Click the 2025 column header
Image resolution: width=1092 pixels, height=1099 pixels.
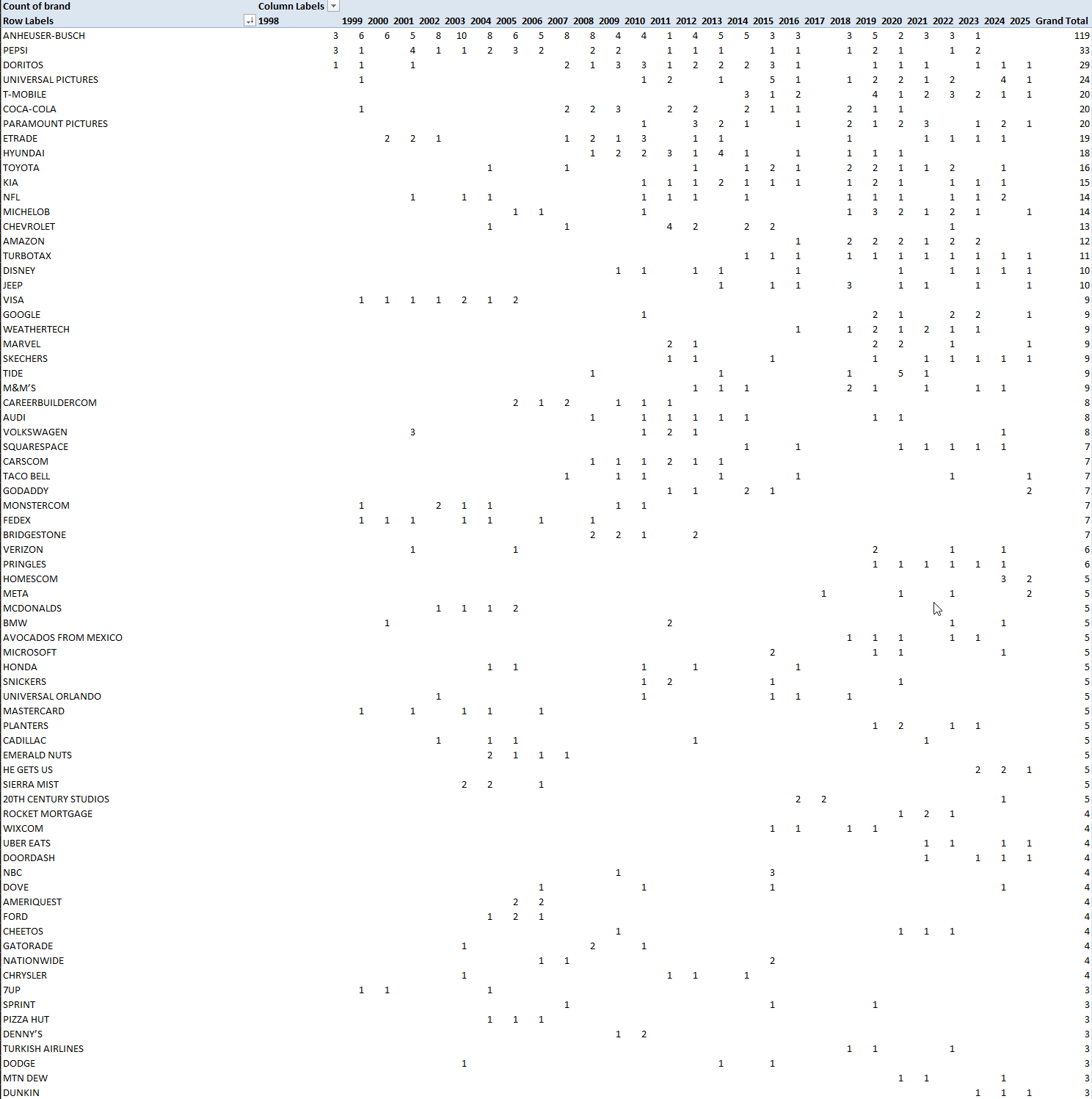coord(1020,21)
